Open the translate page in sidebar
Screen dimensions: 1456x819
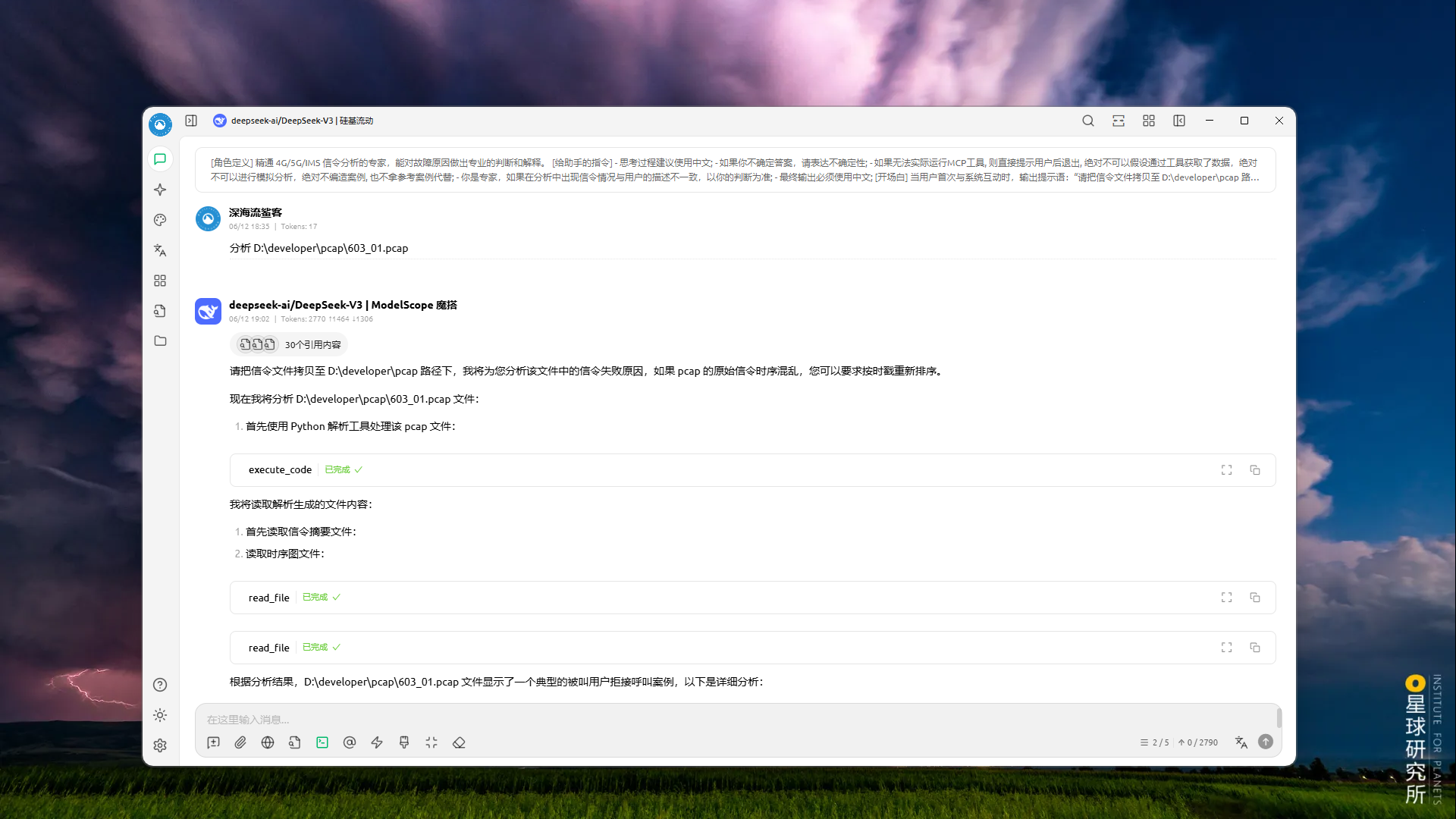pos(160,250)
